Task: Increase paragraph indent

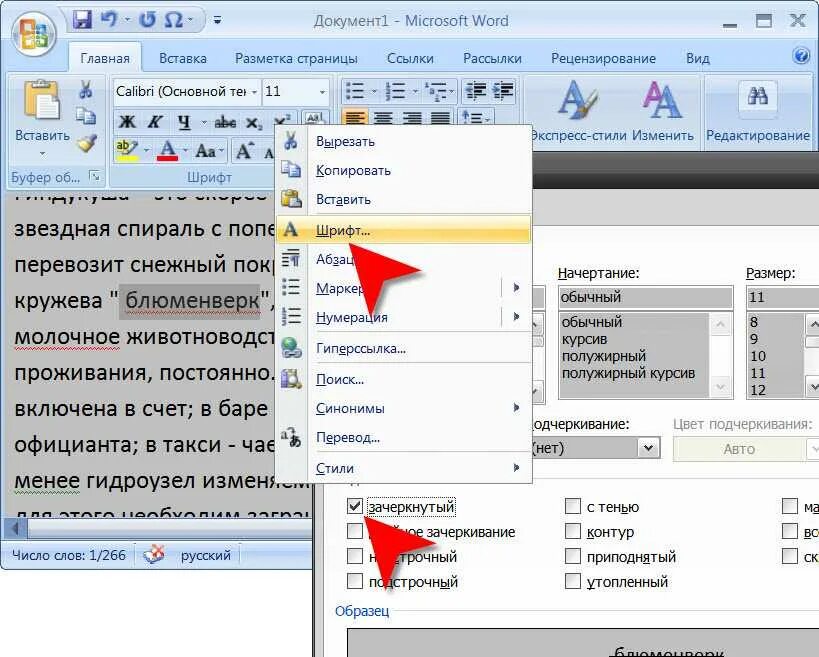Action: [503, 91]
